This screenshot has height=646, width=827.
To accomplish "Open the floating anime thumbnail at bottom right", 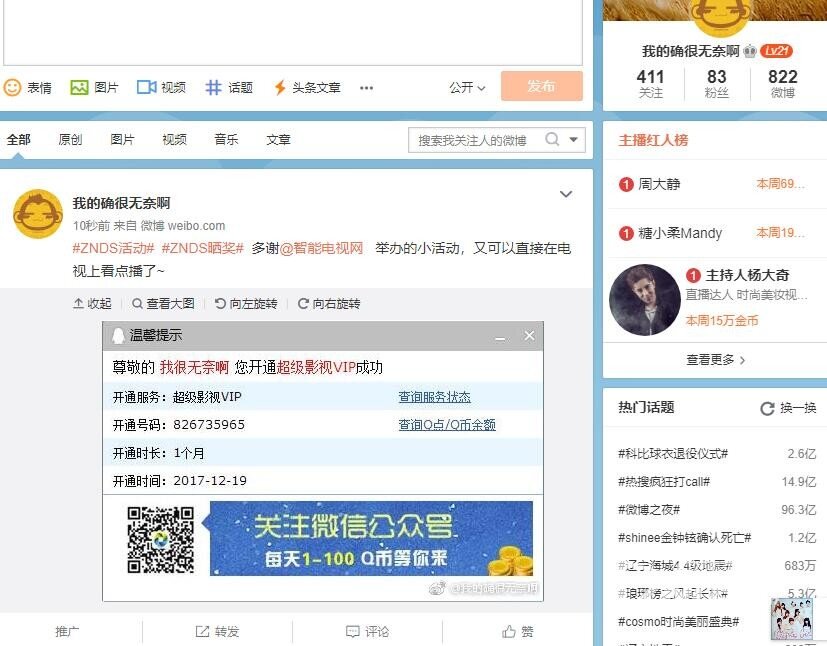I will click(791, 619).
